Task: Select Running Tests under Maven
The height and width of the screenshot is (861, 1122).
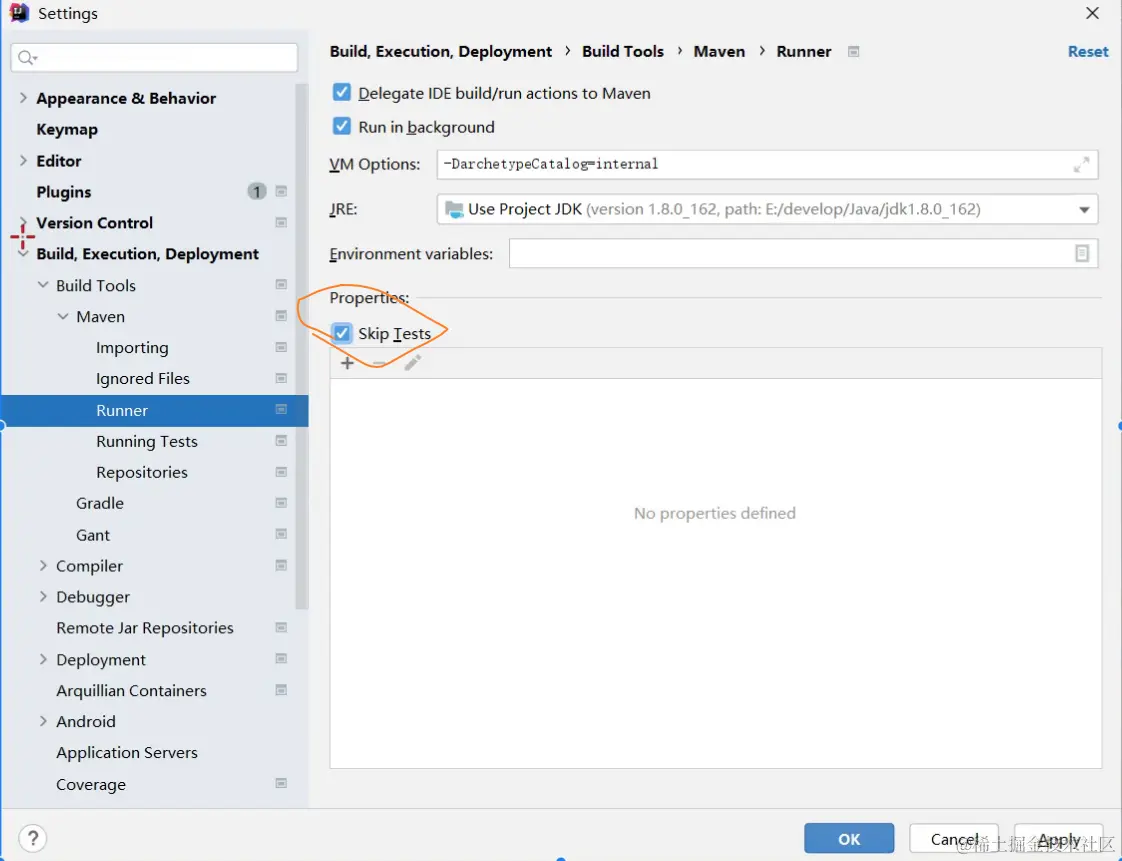Action: point(147,441)
